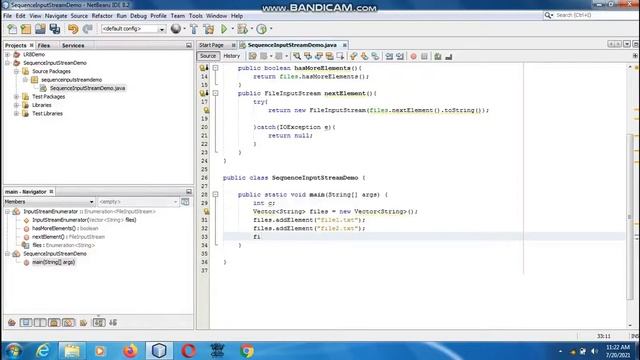The height and width of the screenshot is (360, 640).
Task: Click the Windows Start button
Action: point(14,351)
